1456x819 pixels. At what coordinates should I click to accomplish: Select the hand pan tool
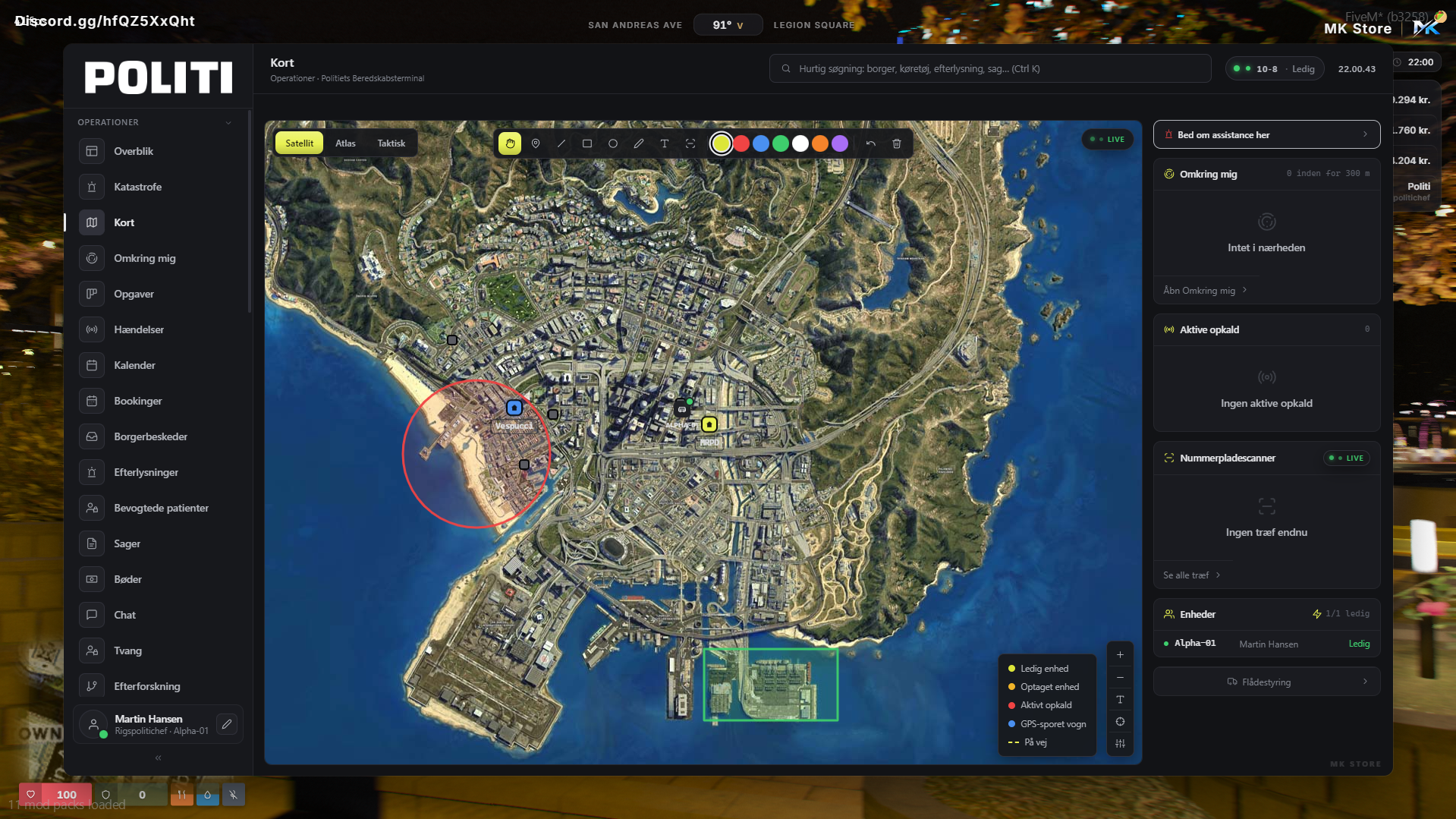click(510, 143)
